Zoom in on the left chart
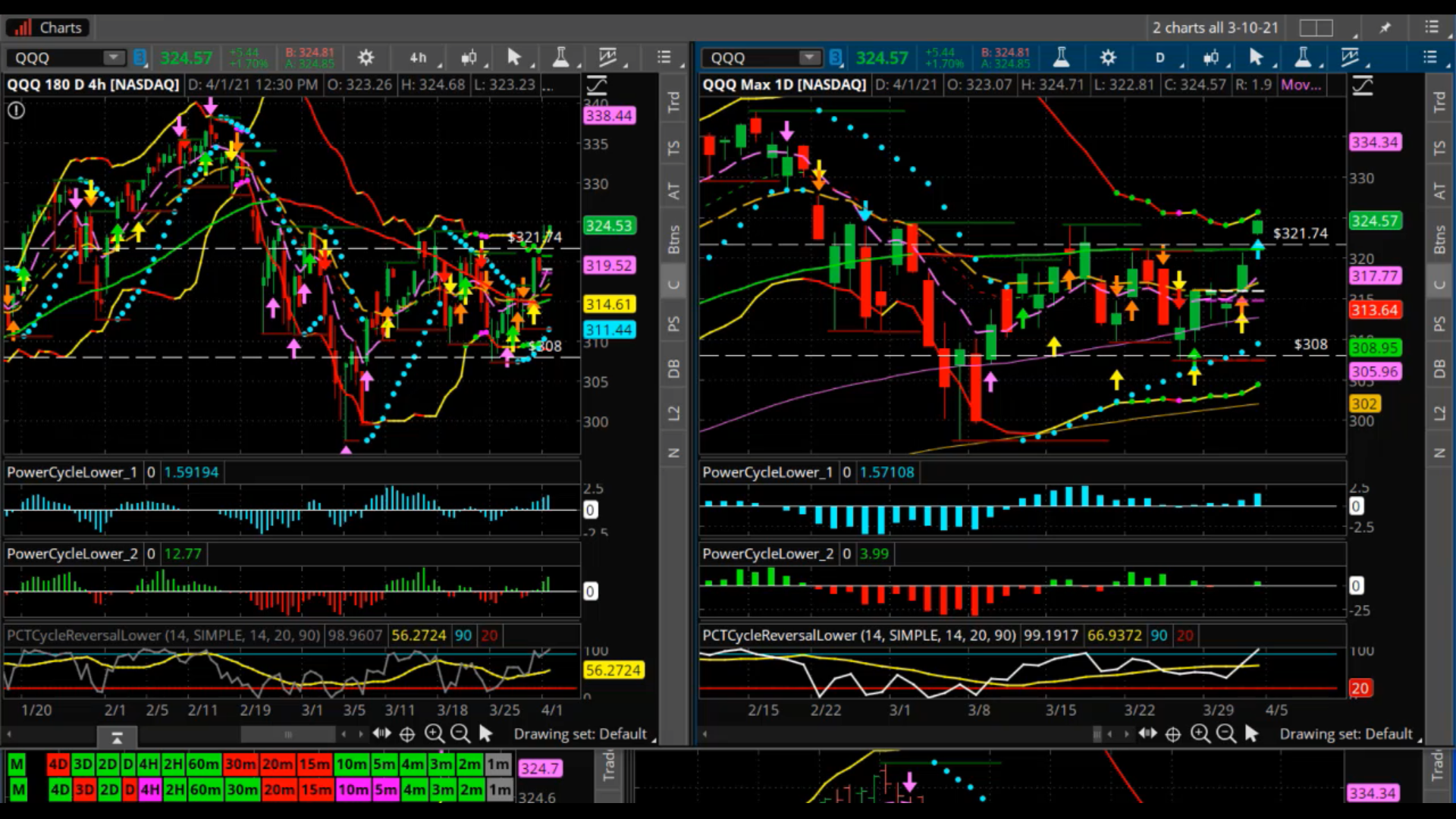The height and width of the screenshot is (819, 1456). coord(434,733)
